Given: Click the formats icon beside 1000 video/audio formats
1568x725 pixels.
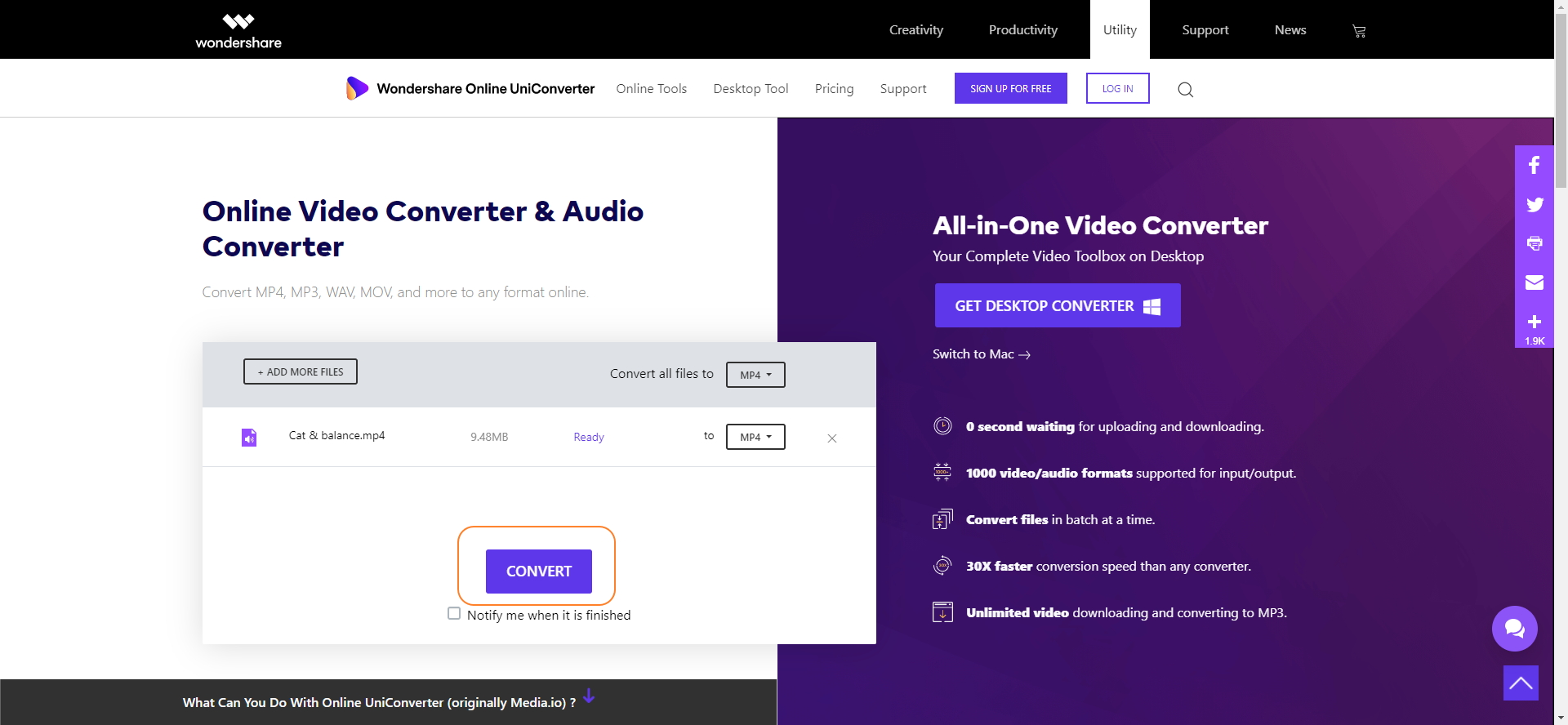Looking at the screenshot, I should 942,473.
